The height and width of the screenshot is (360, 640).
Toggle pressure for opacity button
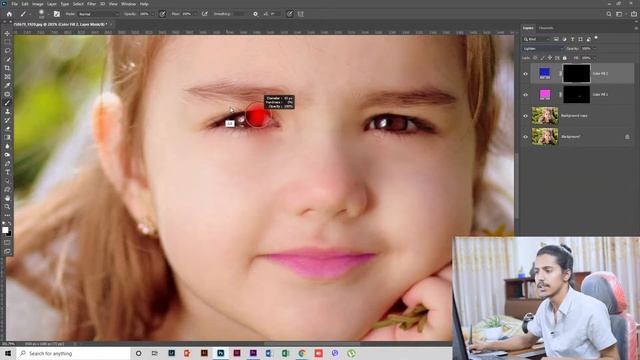click(162, 14)
